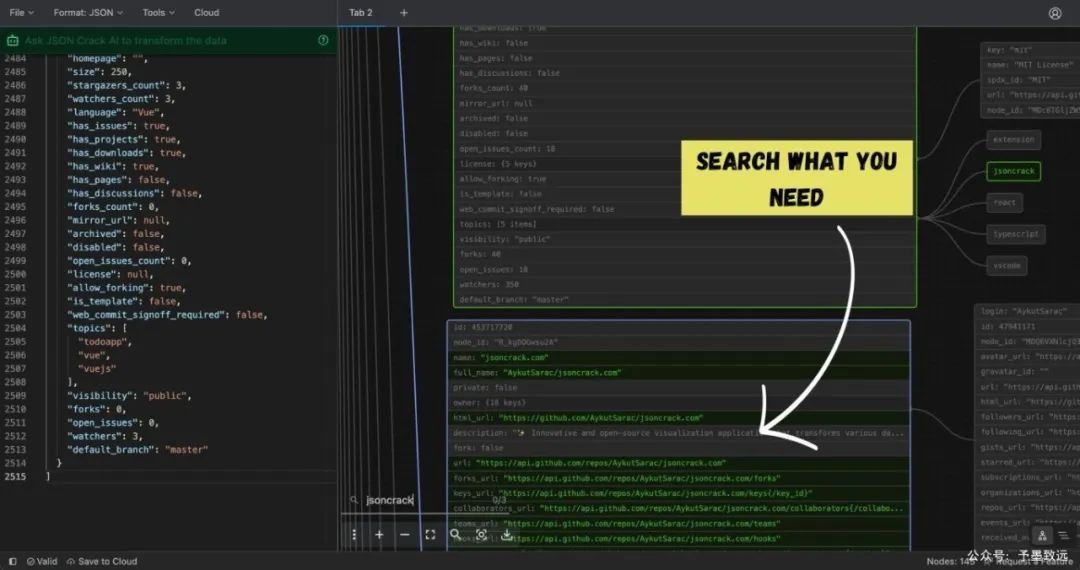Open the Tools menu
The height and width of the screenshot is (570, 1080).
point(158,12)
